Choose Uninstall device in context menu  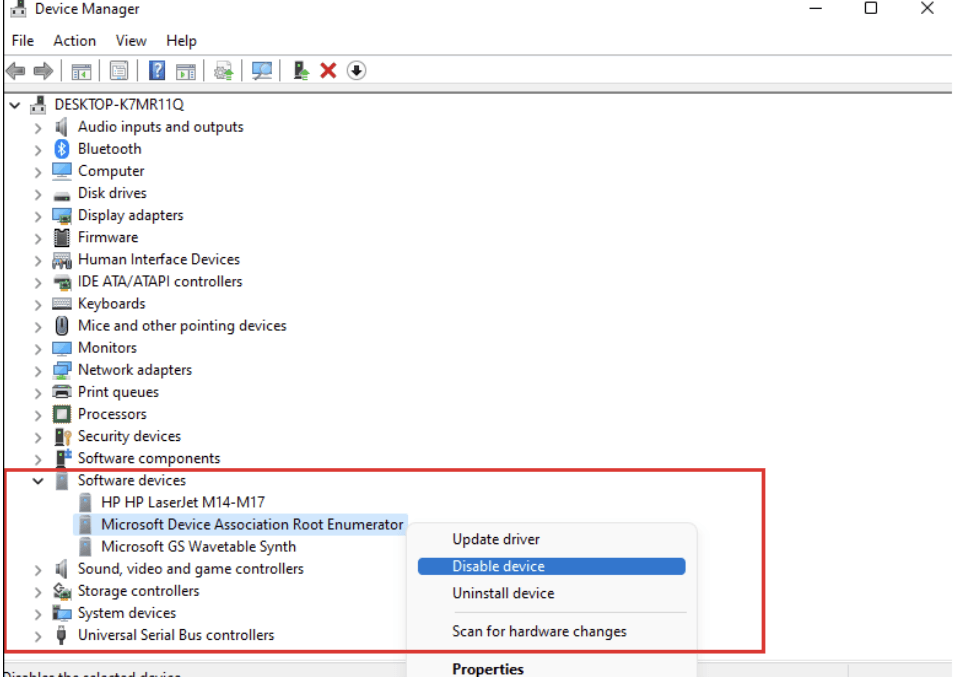503,593
